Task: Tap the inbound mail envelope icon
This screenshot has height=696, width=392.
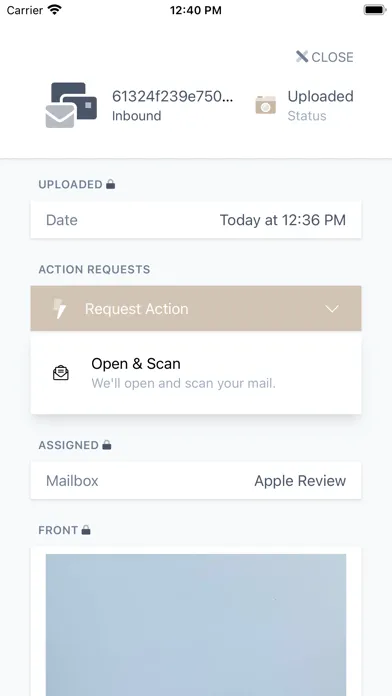Action: [x=71, y=105]
